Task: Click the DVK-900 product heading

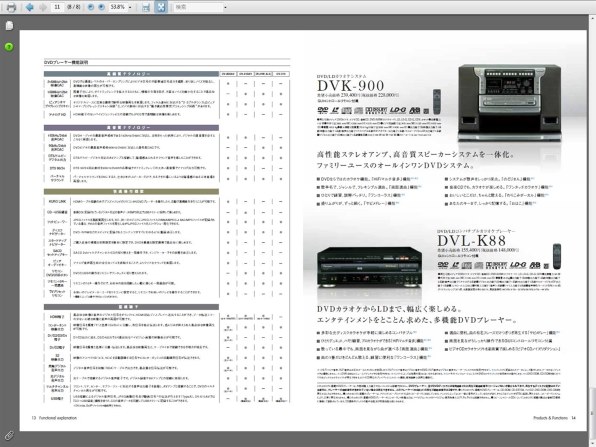Action: (x=350, y=86)
